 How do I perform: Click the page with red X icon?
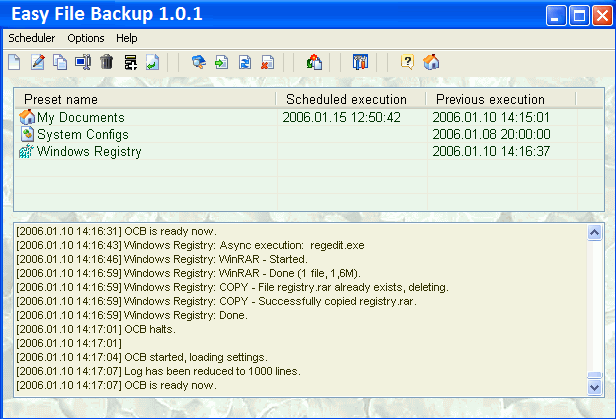click(268, 62)
